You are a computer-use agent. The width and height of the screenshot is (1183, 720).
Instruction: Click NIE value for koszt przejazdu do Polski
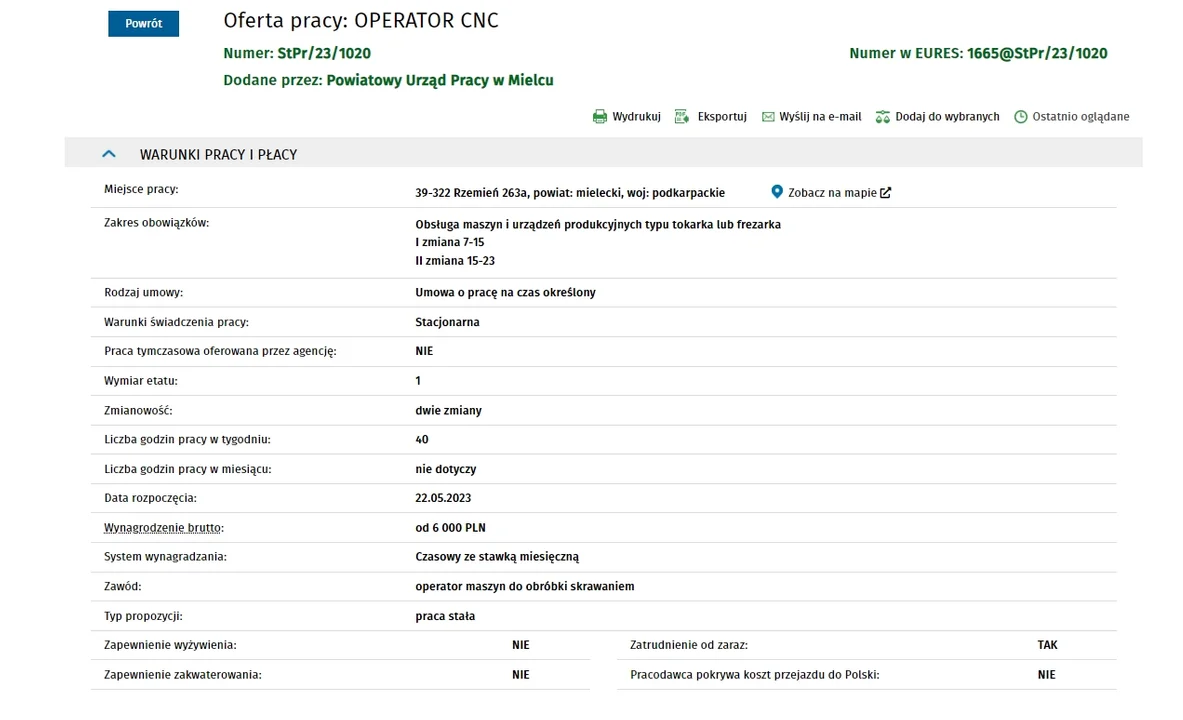click(1046, 675)
